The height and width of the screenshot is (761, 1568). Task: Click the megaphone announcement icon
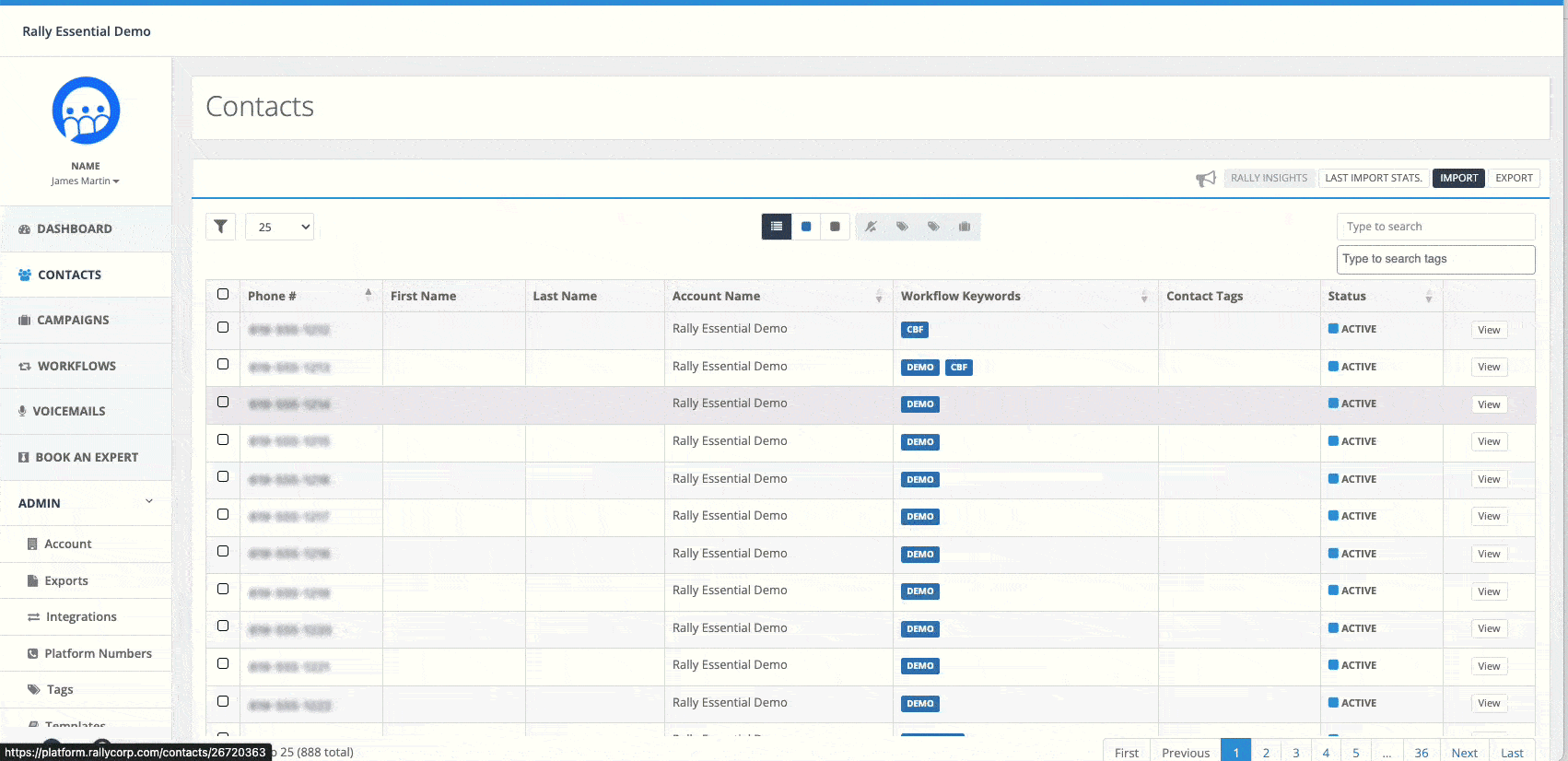pyautogui.click(x=1205, y=179)
